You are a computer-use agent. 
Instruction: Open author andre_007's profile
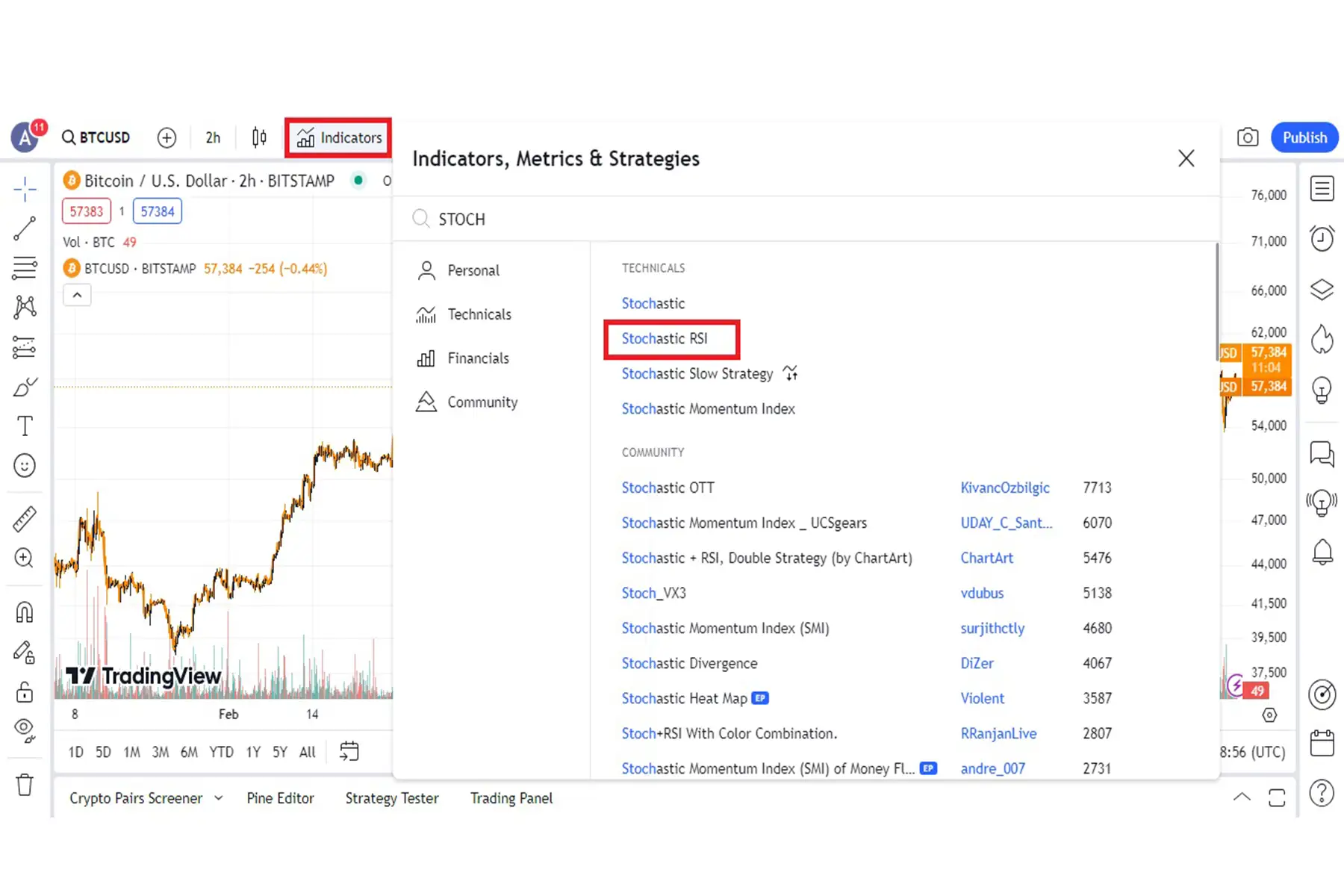click(x=993, y=768)
